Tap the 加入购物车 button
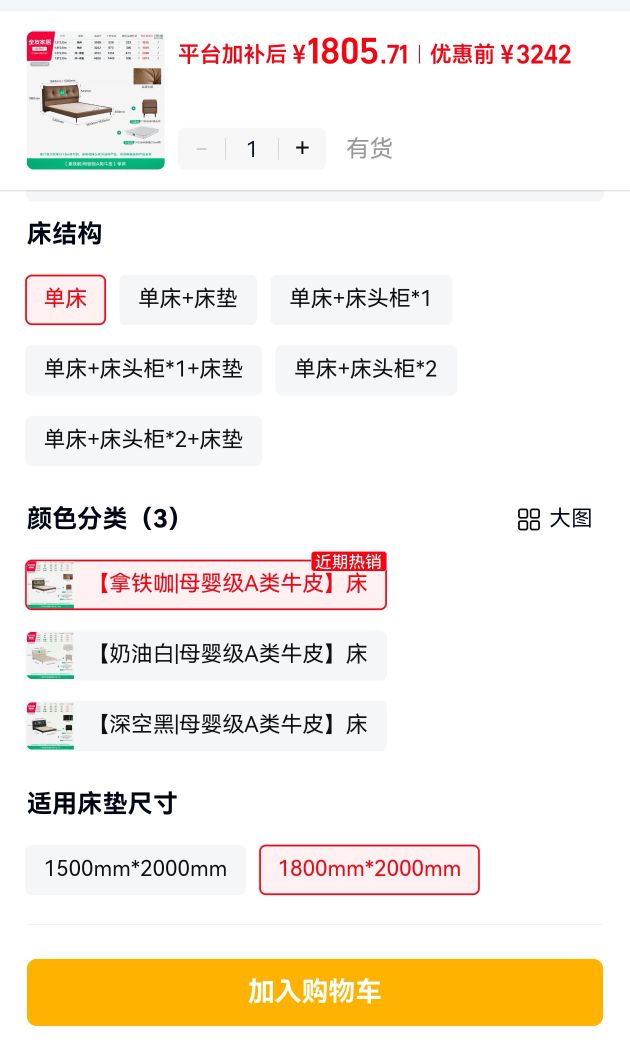 [315, 992]
